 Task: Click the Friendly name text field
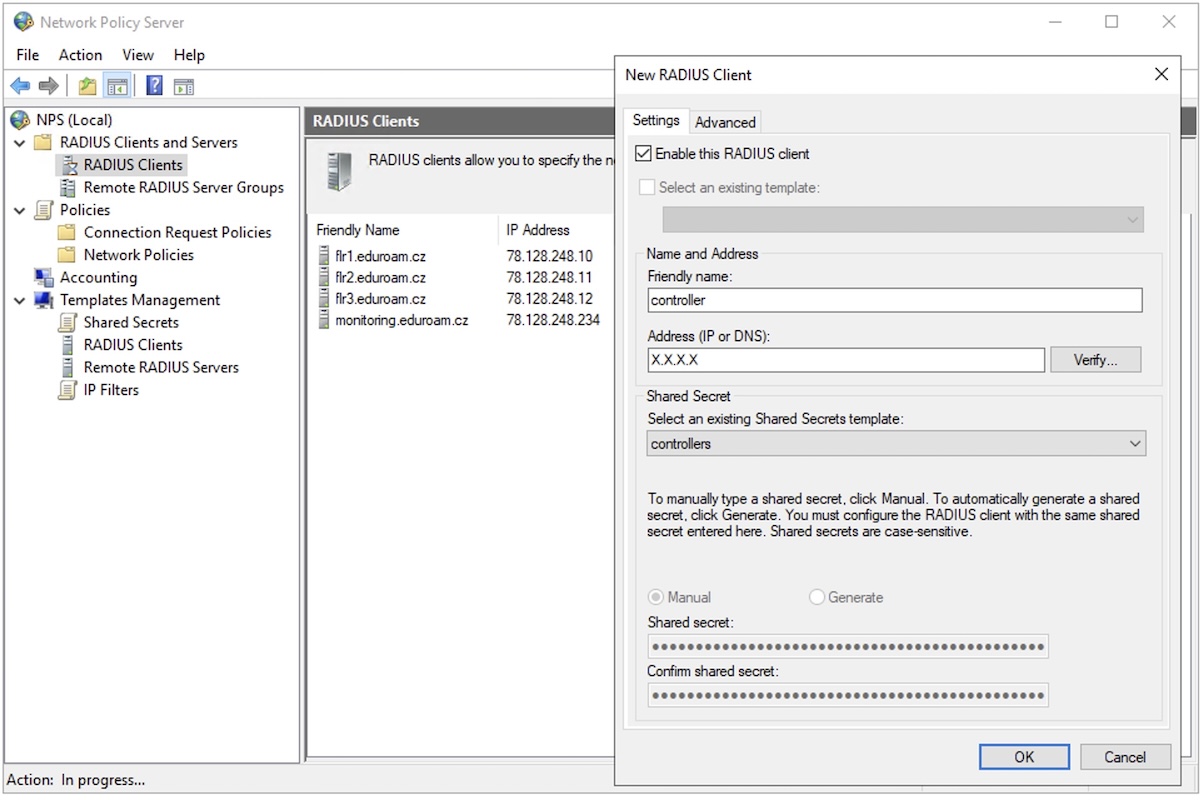pyautogui.click(x=894, y=300)
